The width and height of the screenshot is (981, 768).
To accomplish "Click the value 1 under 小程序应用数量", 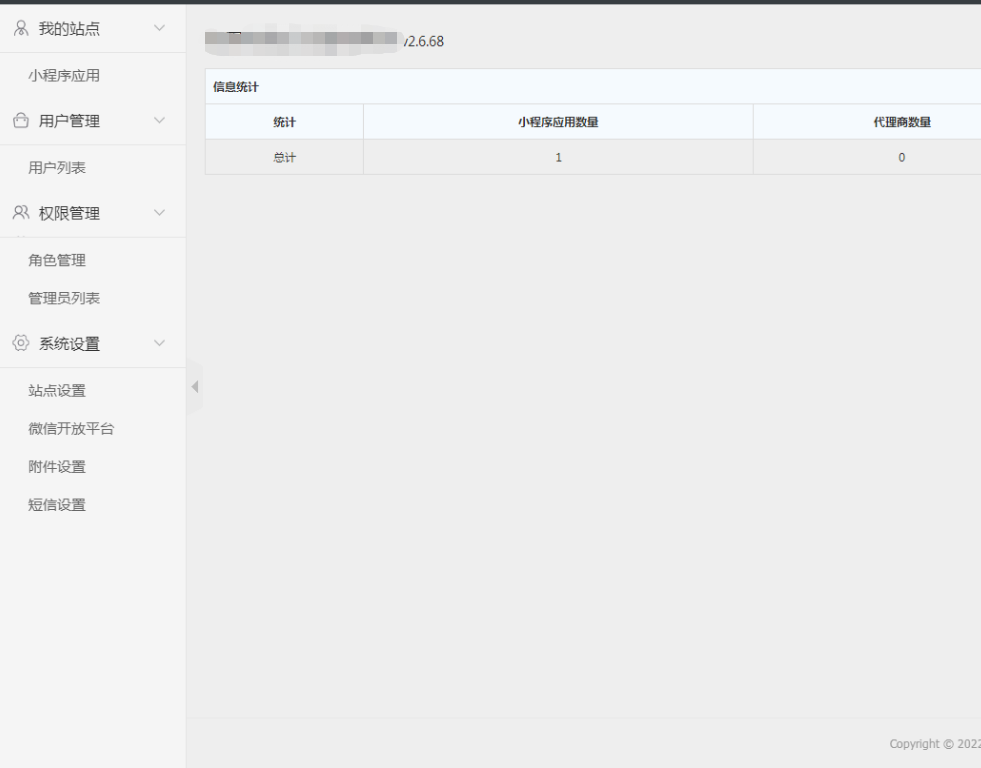I will [x=559, y=158].
